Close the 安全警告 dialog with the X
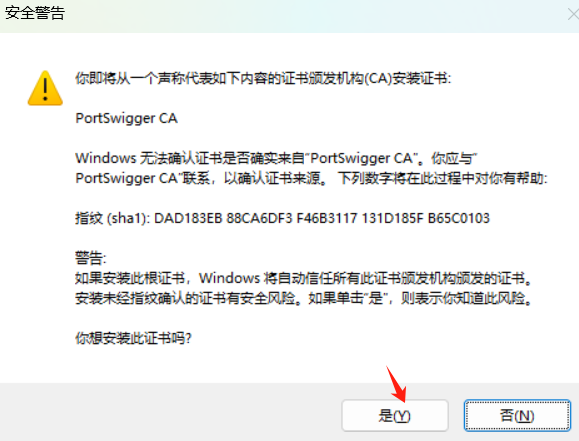The height and width of the screenshot is (441, 579). point(573,14)
